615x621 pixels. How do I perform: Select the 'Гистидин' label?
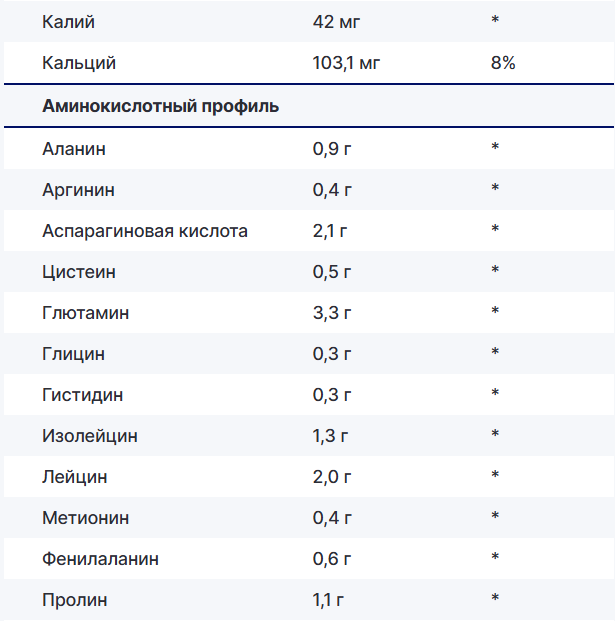tap(83, 395)
